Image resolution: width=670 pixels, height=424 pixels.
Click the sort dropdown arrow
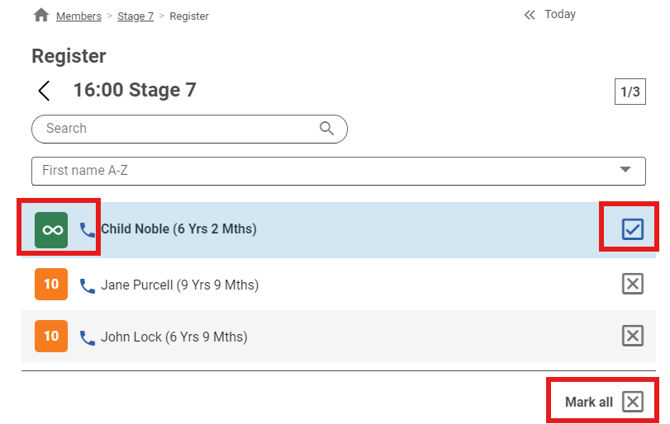[626, 171]
